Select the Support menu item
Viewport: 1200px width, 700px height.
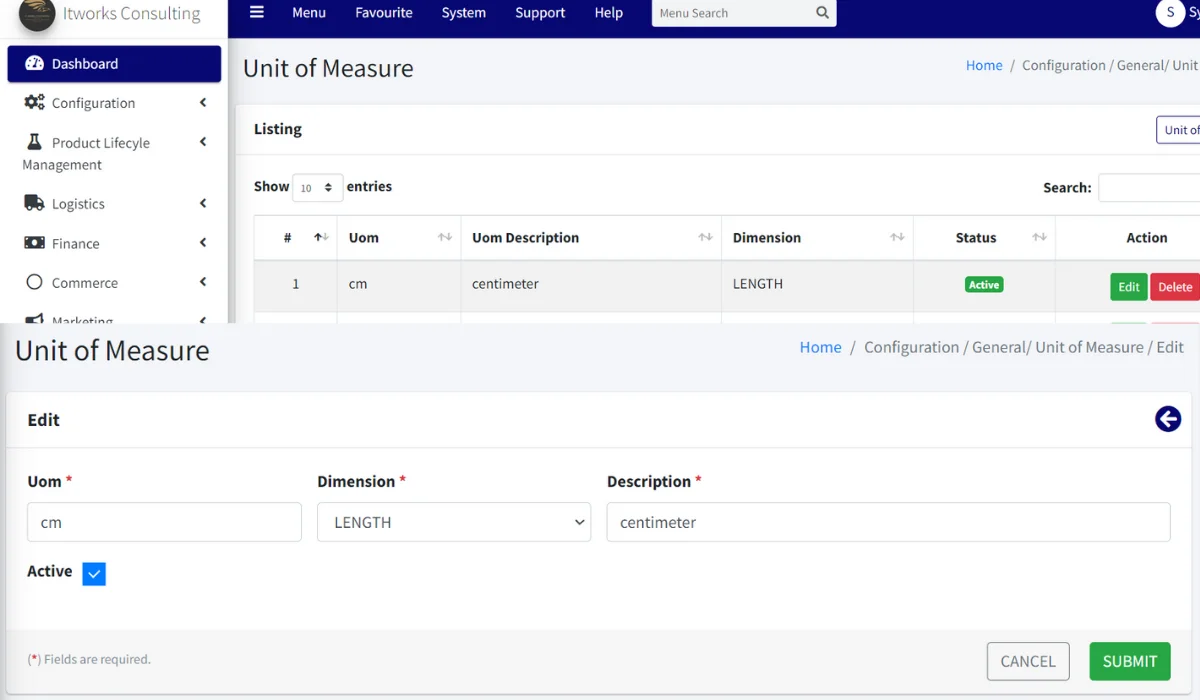tap(539, 13)
